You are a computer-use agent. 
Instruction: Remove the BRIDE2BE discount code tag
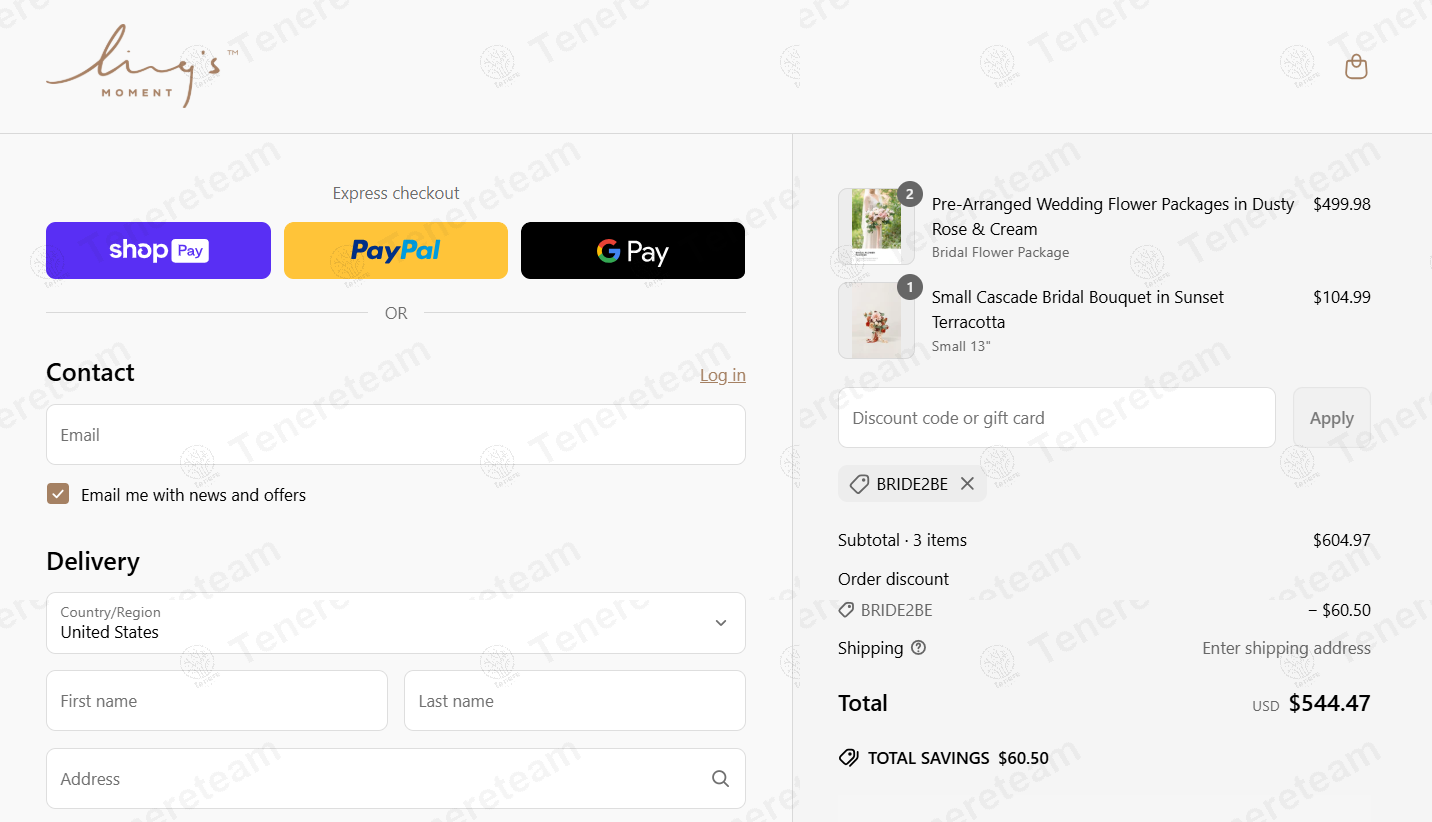967,484
